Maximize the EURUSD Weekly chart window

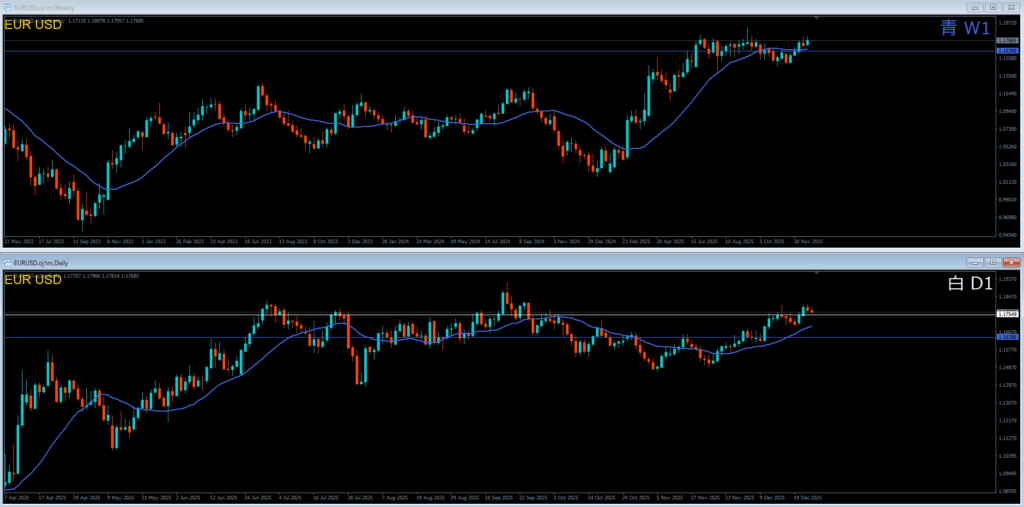pos(993,8)
